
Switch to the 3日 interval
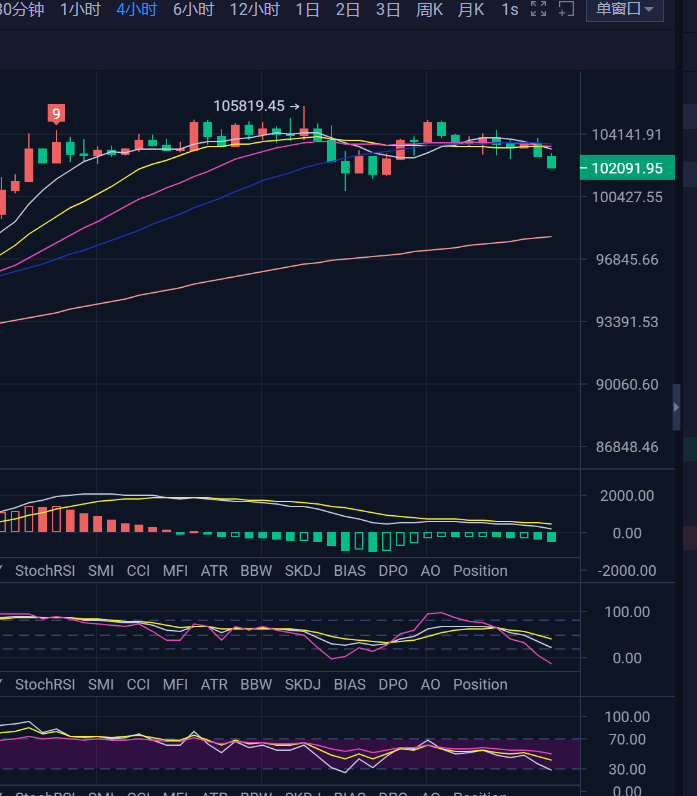tap(388, 9)
